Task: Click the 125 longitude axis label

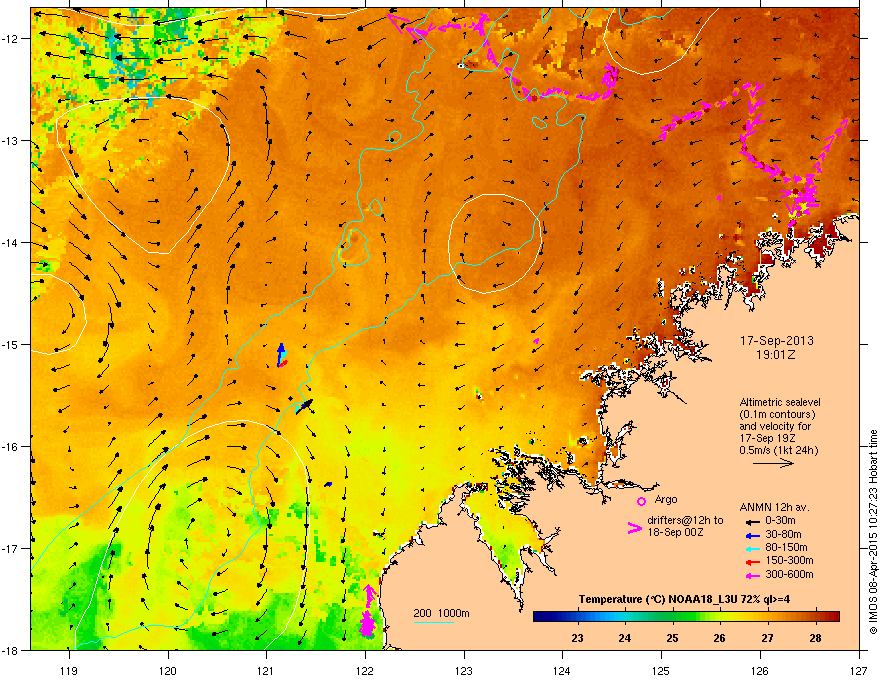Action: point(661,671)
